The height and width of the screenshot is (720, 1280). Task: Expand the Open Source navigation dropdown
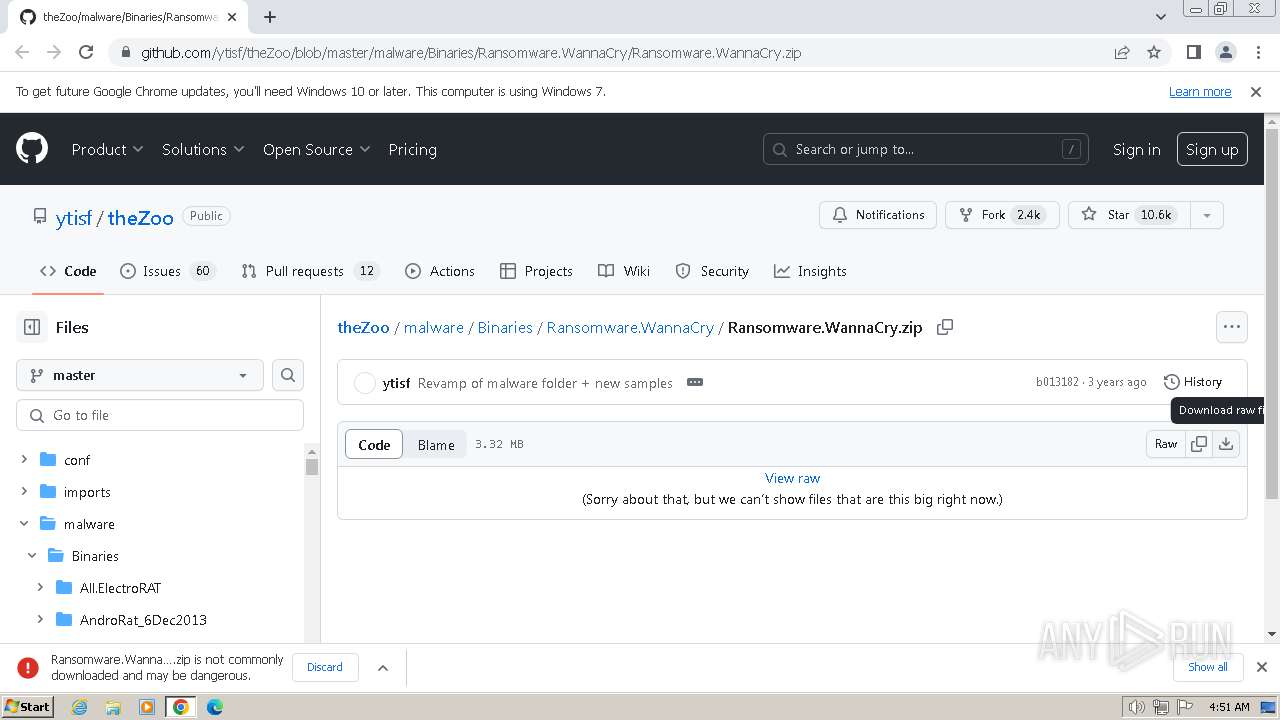click(316, 149)
